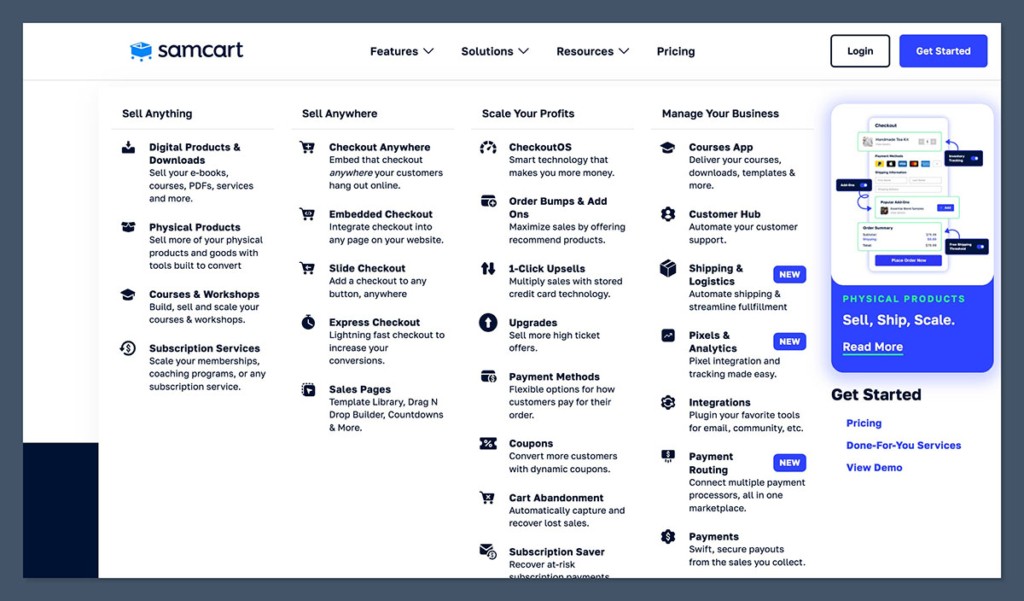Image resolution: width=1024 pixels, height=601 pixels.
Task: Click the 1-Click Upsells arrows icon
Action: click(x=487, y=268)
